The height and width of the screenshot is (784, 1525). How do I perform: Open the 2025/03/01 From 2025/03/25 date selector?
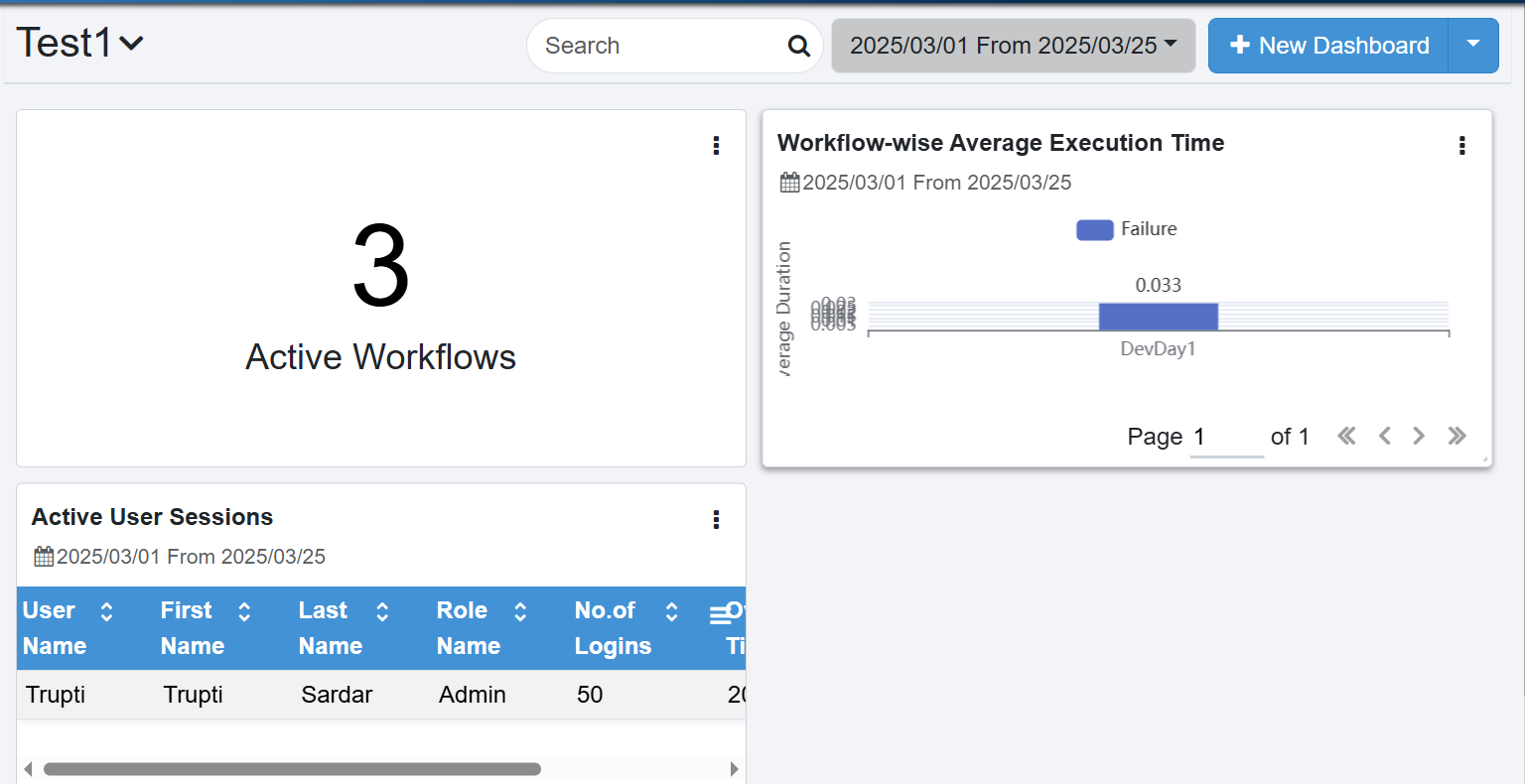(1012, 45)
